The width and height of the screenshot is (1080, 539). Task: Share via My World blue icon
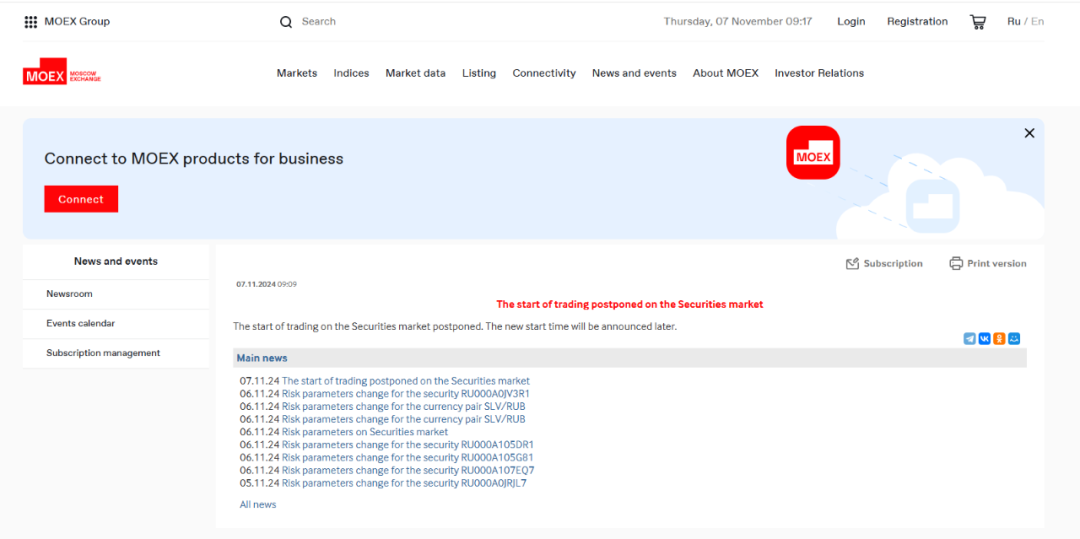(x=1014, y=339)
